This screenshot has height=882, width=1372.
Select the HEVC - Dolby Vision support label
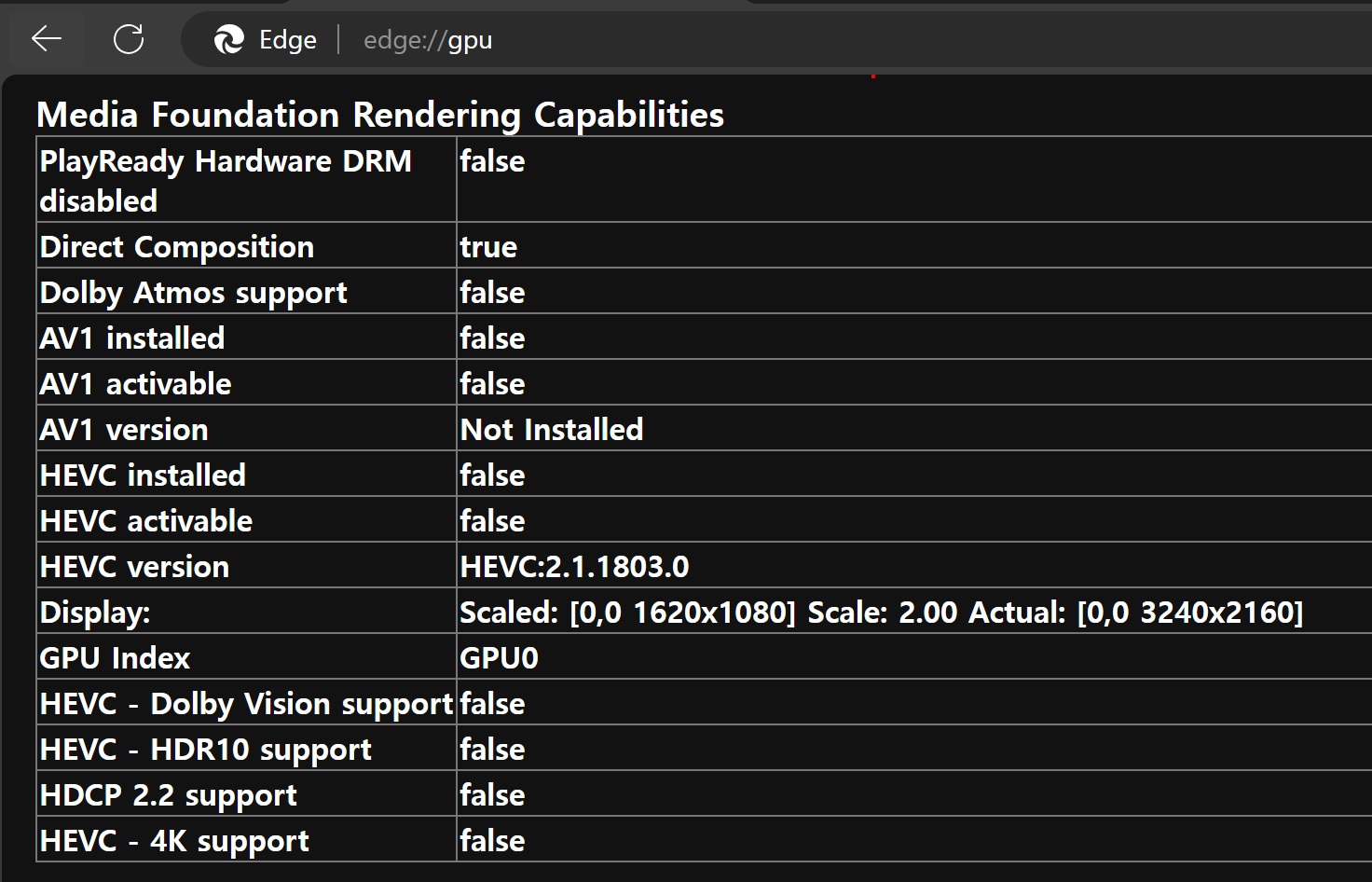246,704
